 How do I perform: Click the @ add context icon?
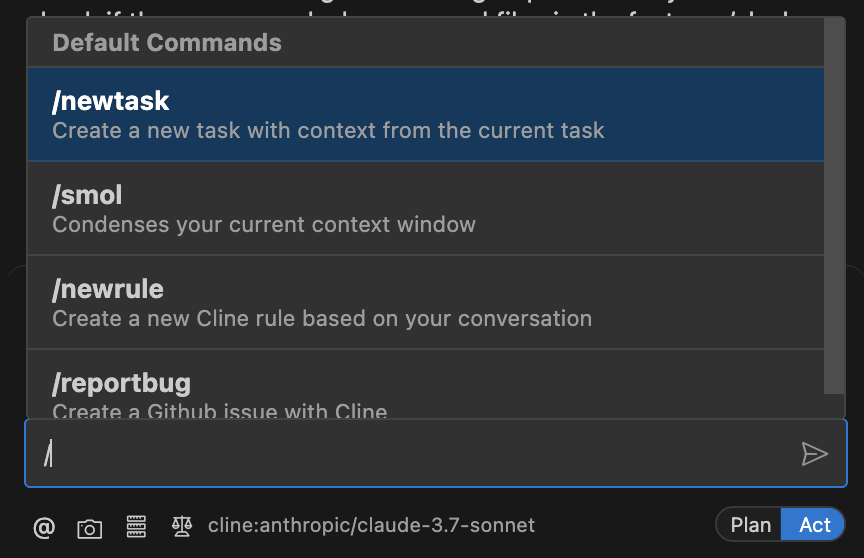[44, 528]
